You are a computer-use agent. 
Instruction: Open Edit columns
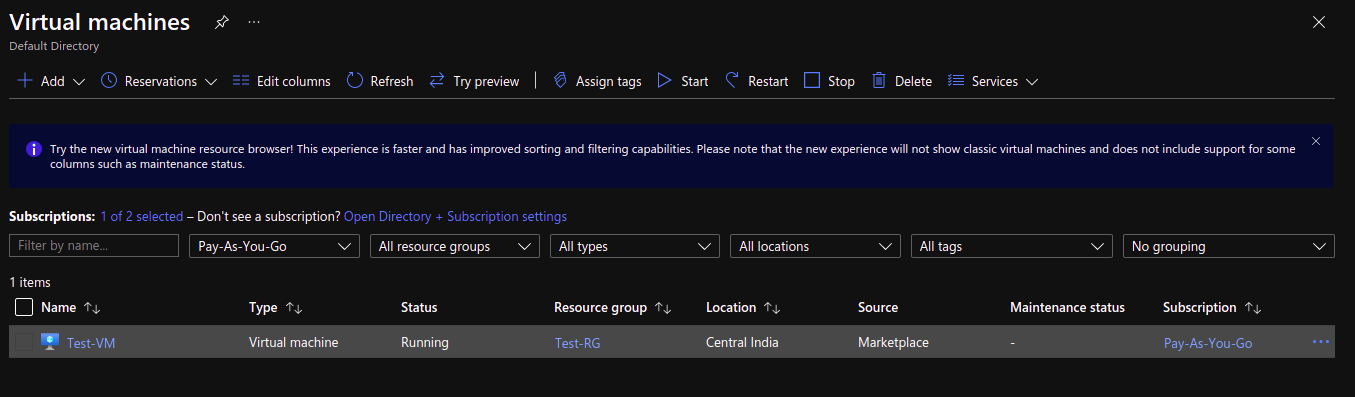pos(281,81)
